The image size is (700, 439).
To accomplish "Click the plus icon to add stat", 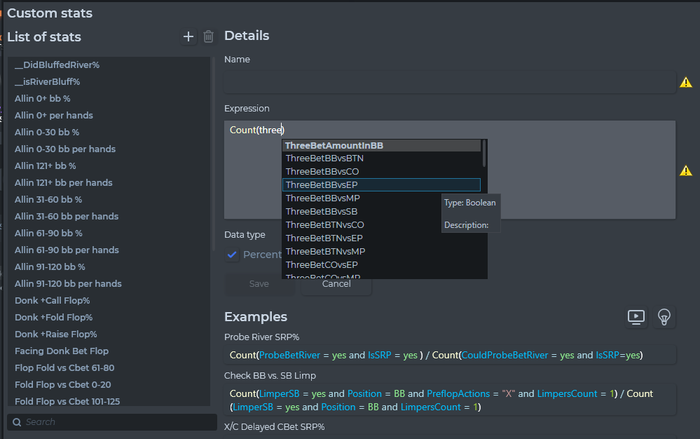I will tap(188, 37).
